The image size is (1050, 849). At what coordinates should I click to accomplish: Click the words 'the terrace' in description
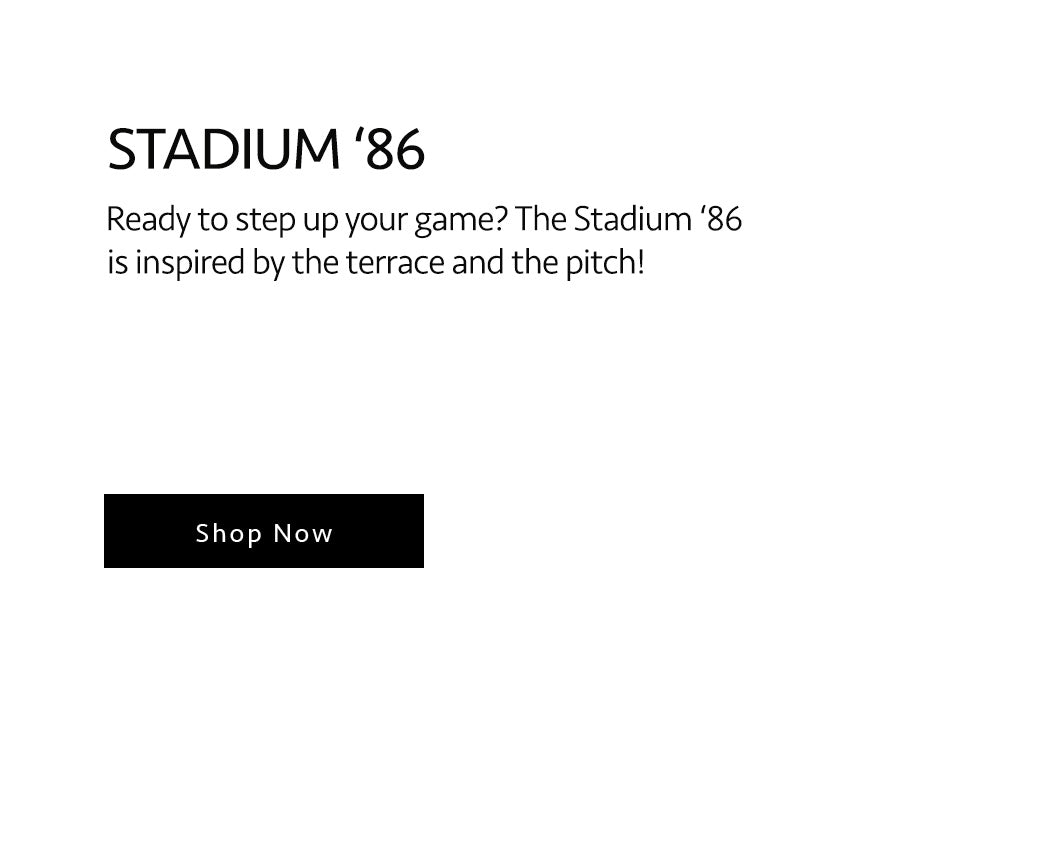[x=368, y=262]
